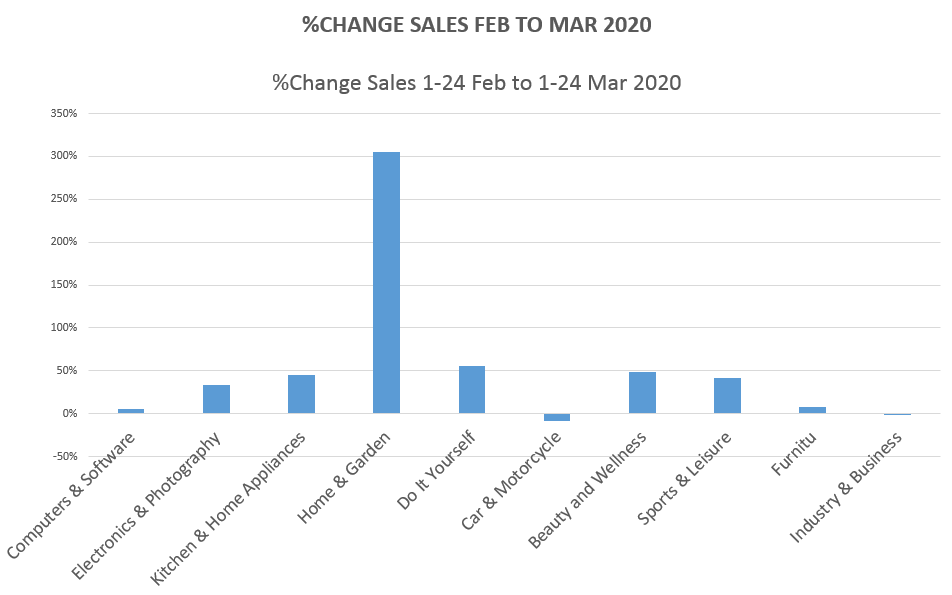952x595 pixels.
Task: Click the negative Car & Motorcycle bar
Action: [x=557, y=417]
